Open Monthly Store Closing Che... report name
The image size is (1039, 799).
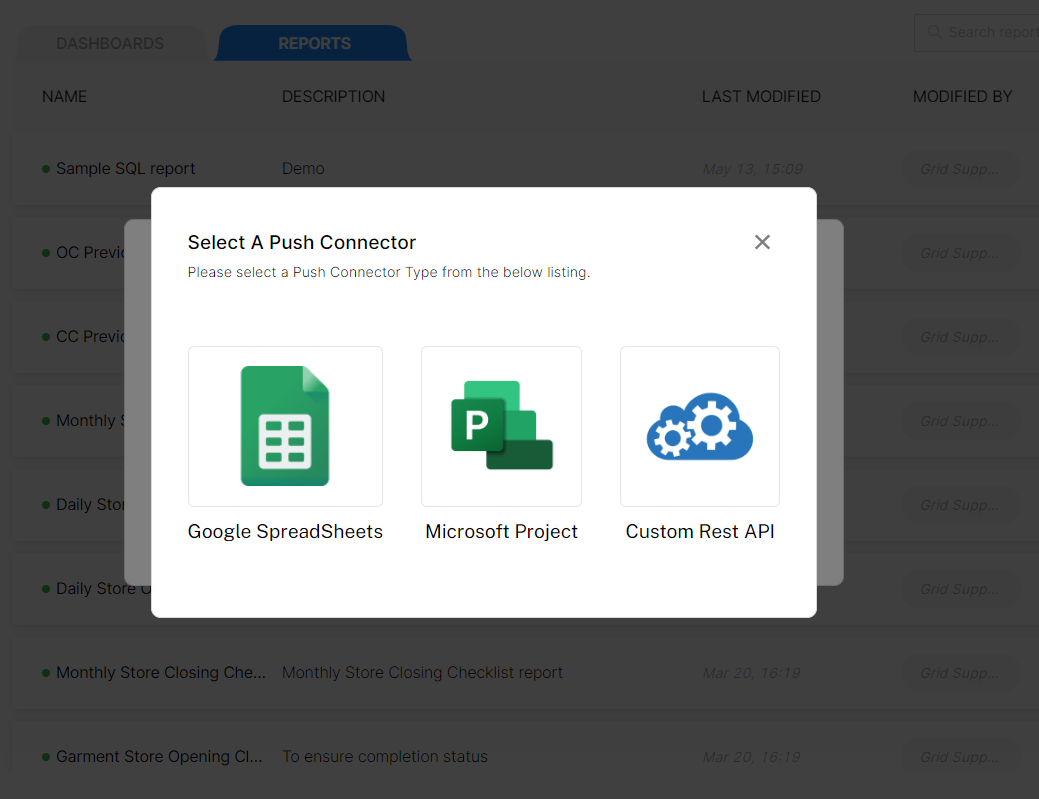point(160,673)
